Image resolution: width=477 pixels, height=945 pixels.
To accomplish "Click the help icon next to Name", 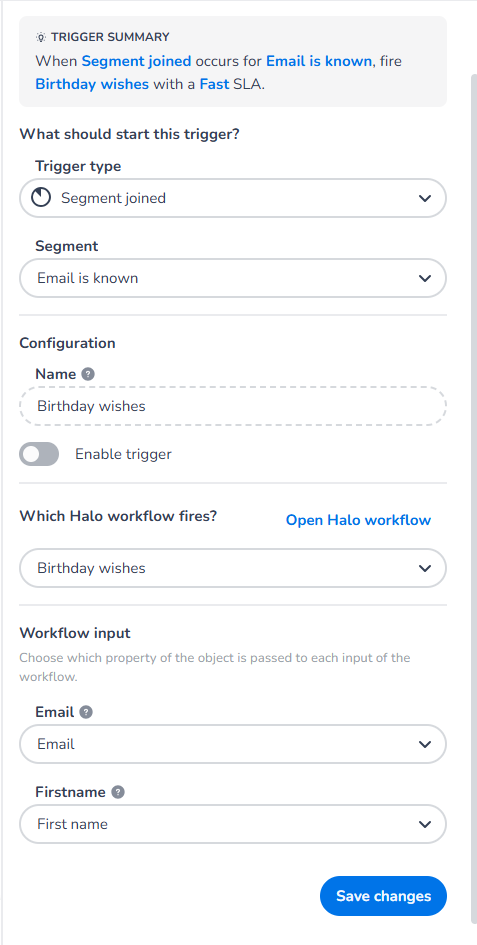I will 88,374.
